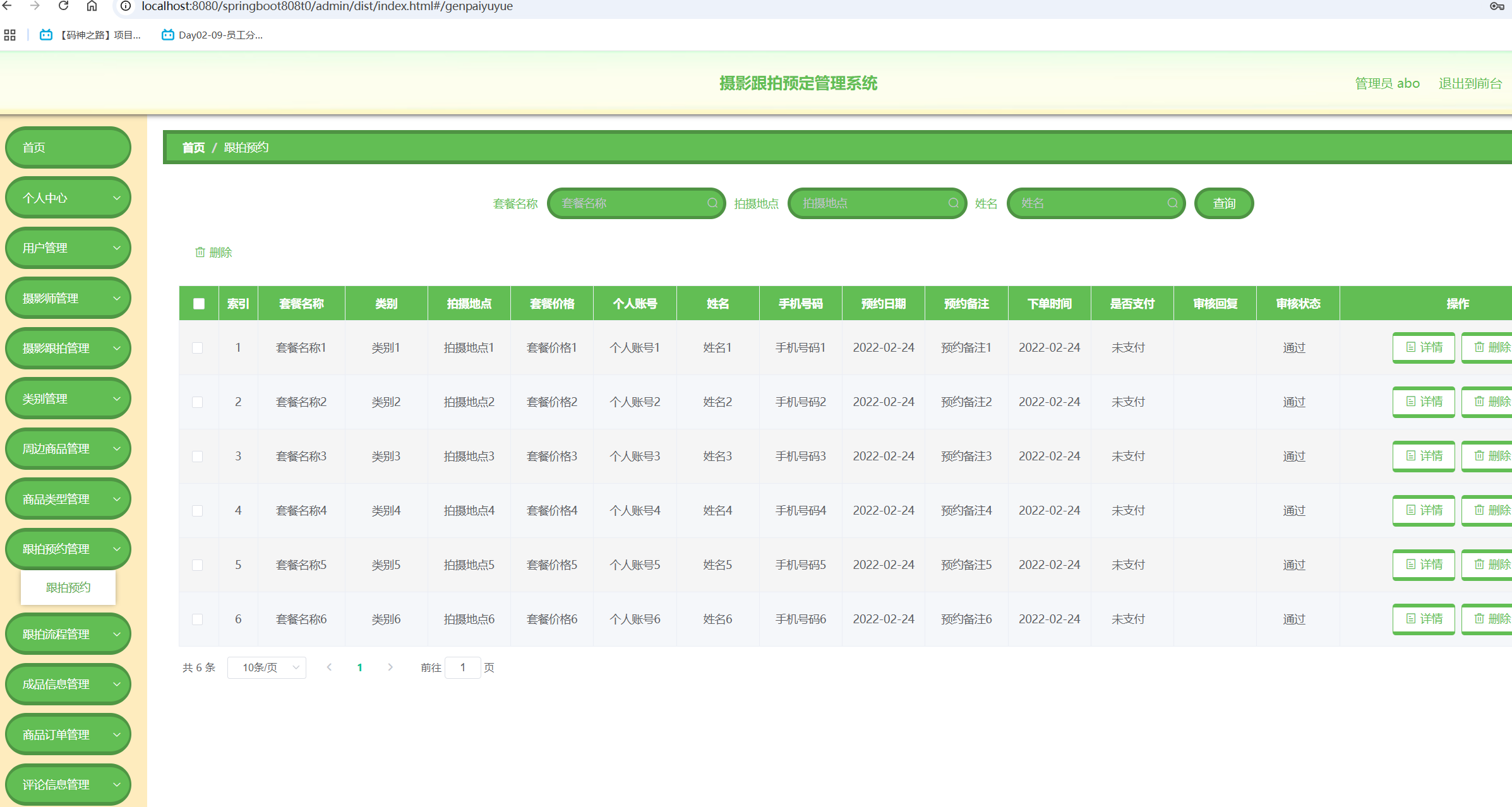Expand the 商品订单管理 sidebar menu

[68, 734]
